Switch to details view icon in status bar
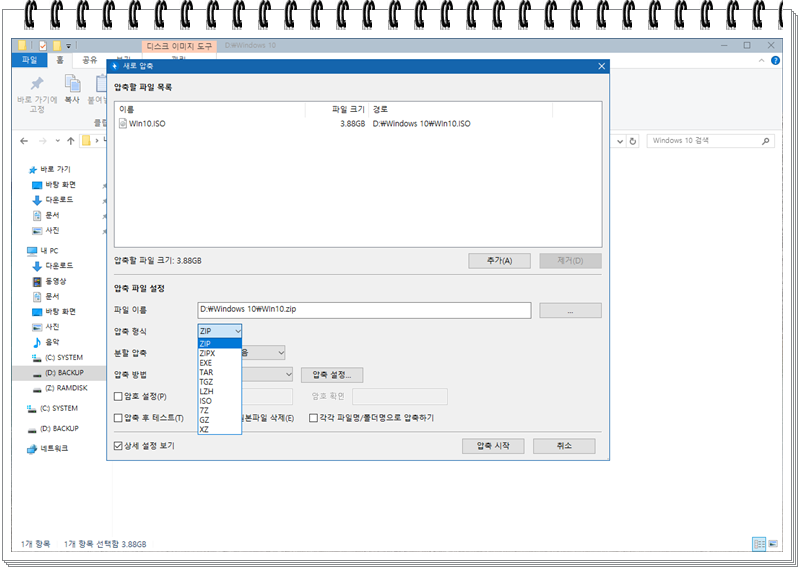The width and height of the screenshot is (800, 569). click(x=759, y=544)
